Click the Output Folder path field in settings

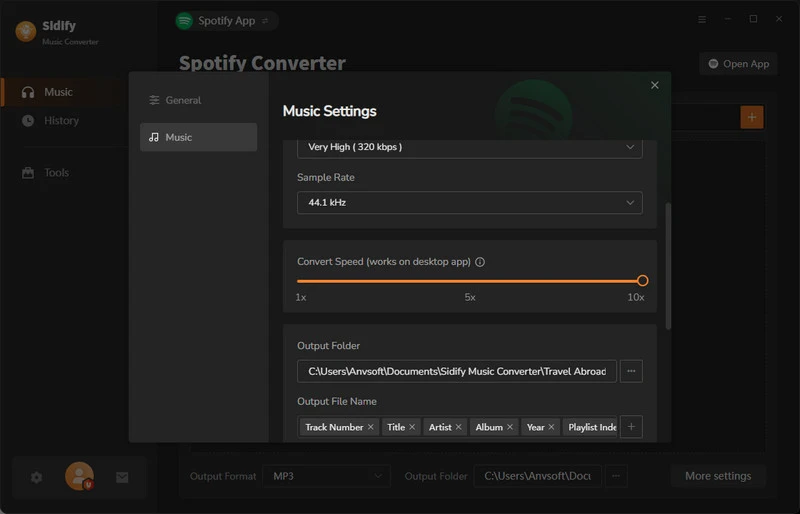pyautogui.click(x=457, y=371)
